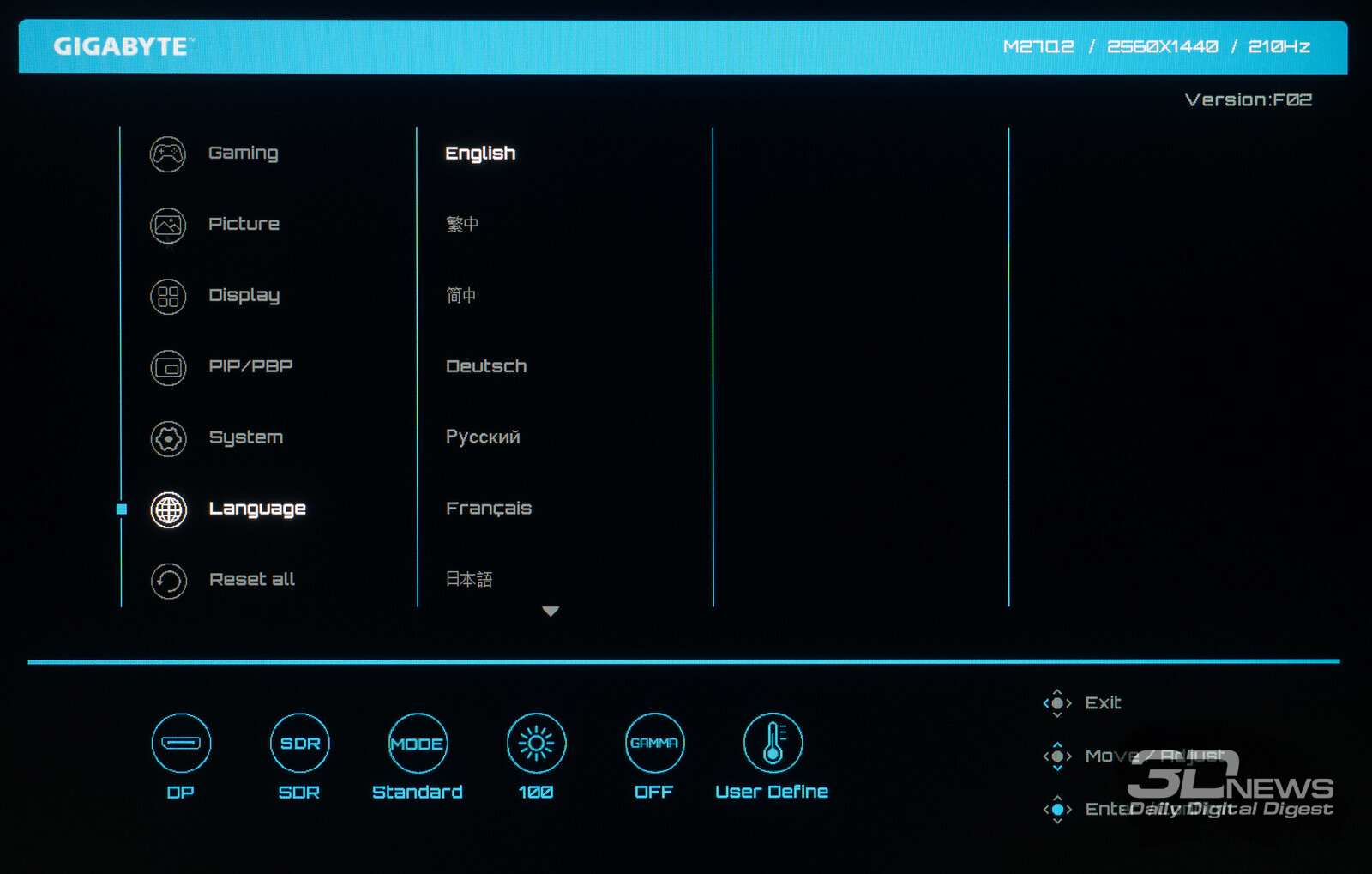Click the Reset all circular arrow icon
The width and height of the screenshot is (1372, 874).
click(168, 581)
